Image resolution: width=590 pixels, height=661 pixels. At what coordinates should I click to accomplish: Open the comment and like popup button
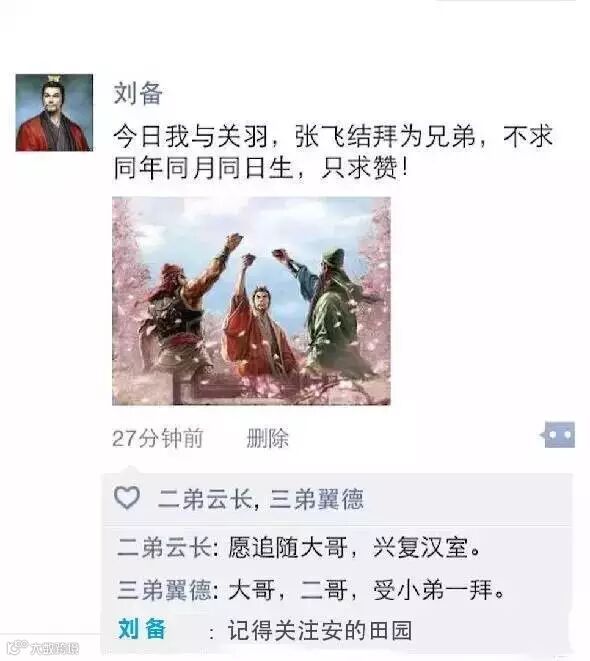pyautogui.click(x=559, y=434)
